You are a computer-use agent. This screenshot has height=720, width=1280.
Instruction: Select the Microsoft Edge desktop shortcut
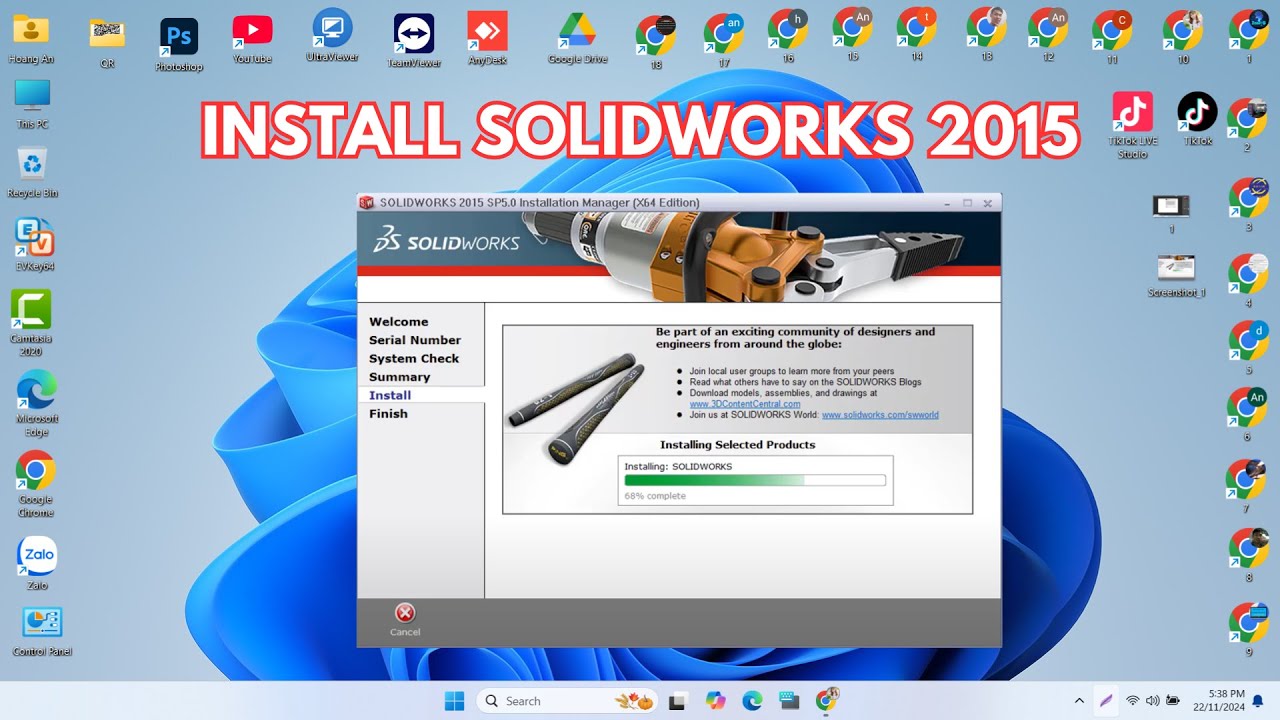pyautogui.click(x=37, y=404)
